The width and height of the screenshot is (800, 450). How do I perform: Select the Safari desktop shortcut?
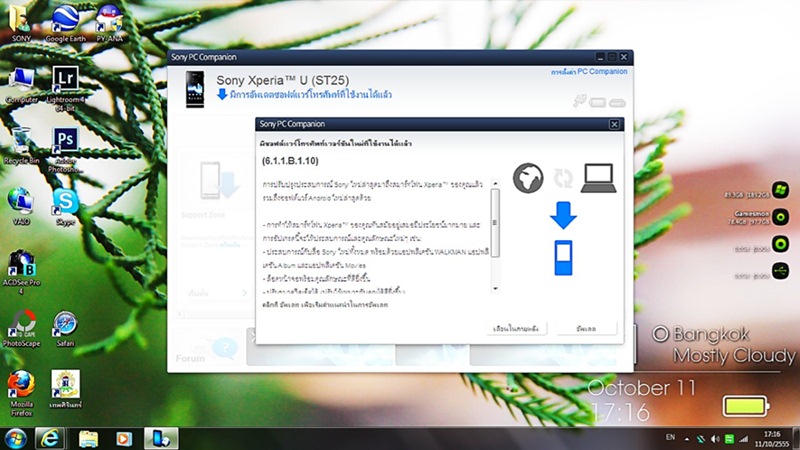(x=65, y=329)
